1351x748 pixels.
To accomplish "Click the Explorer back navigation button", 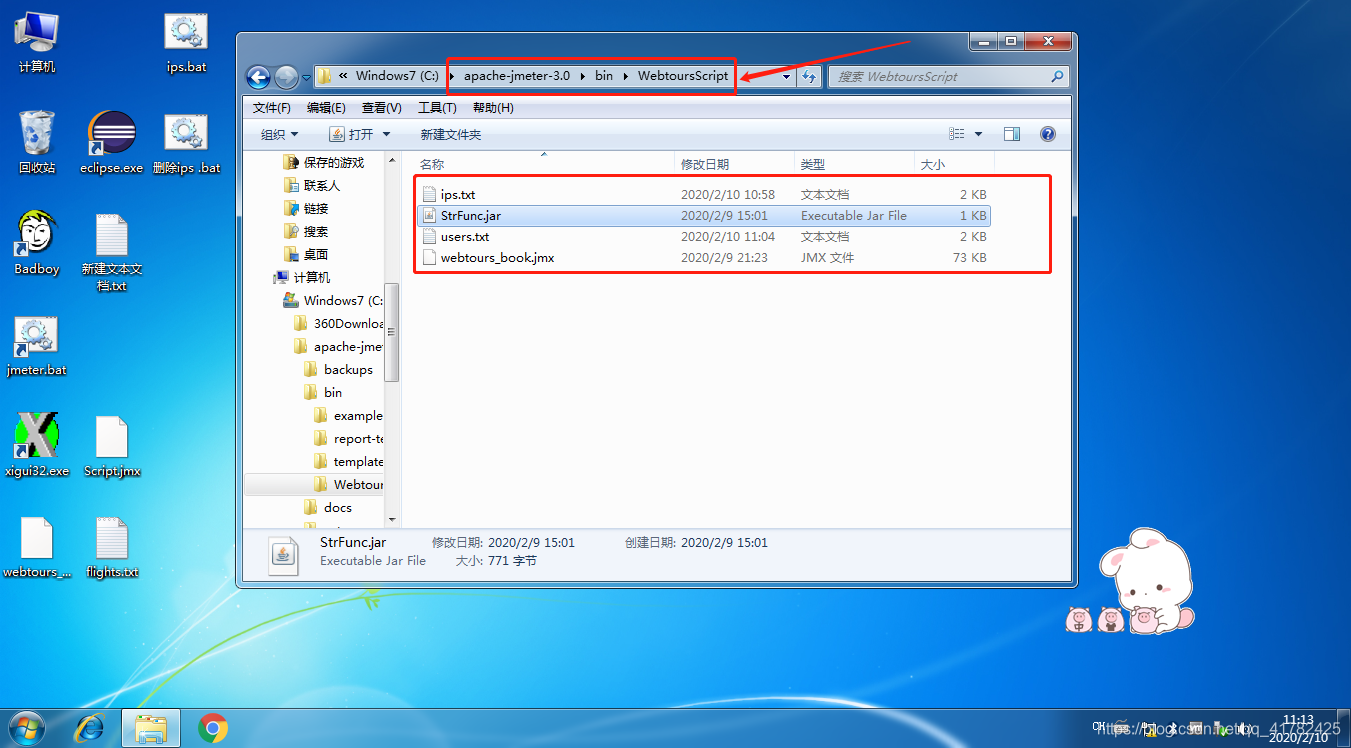I will 258,76.
